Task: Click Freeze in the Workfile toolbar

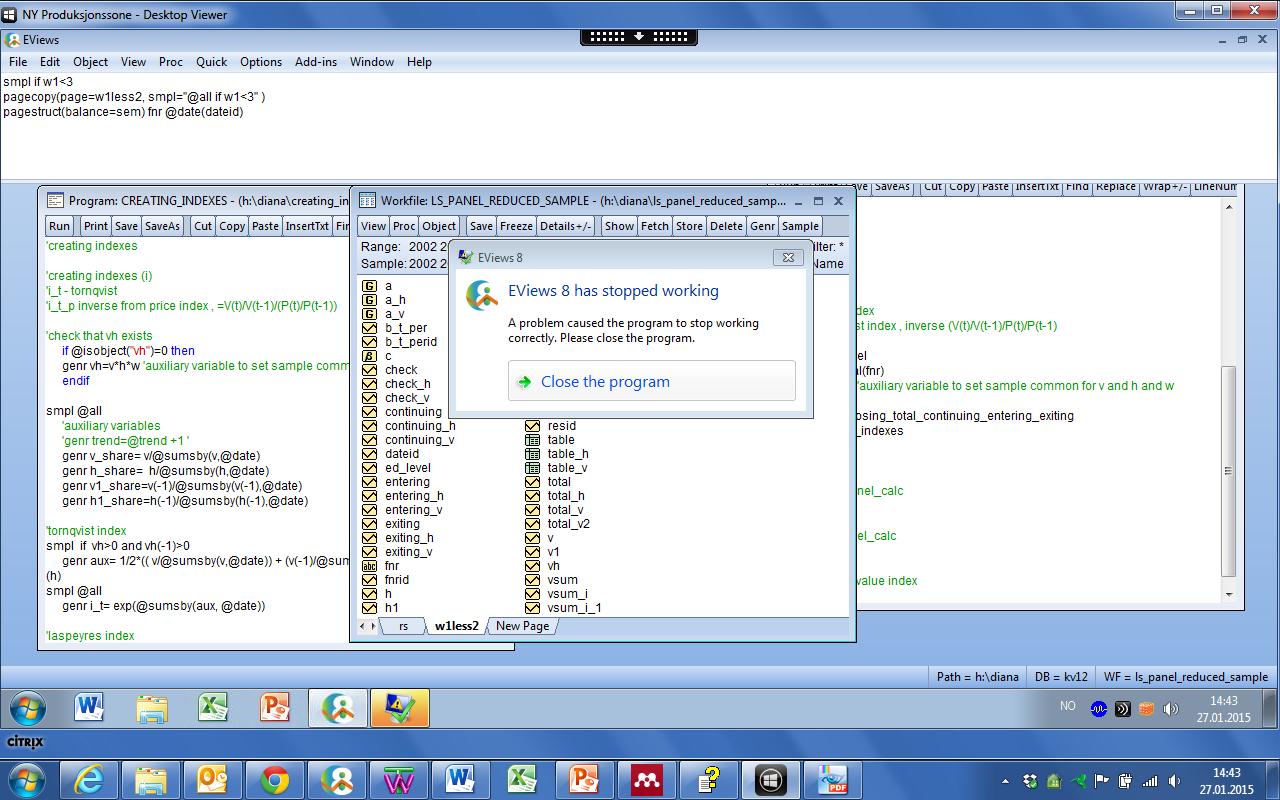Action: (x=516, y=226)
